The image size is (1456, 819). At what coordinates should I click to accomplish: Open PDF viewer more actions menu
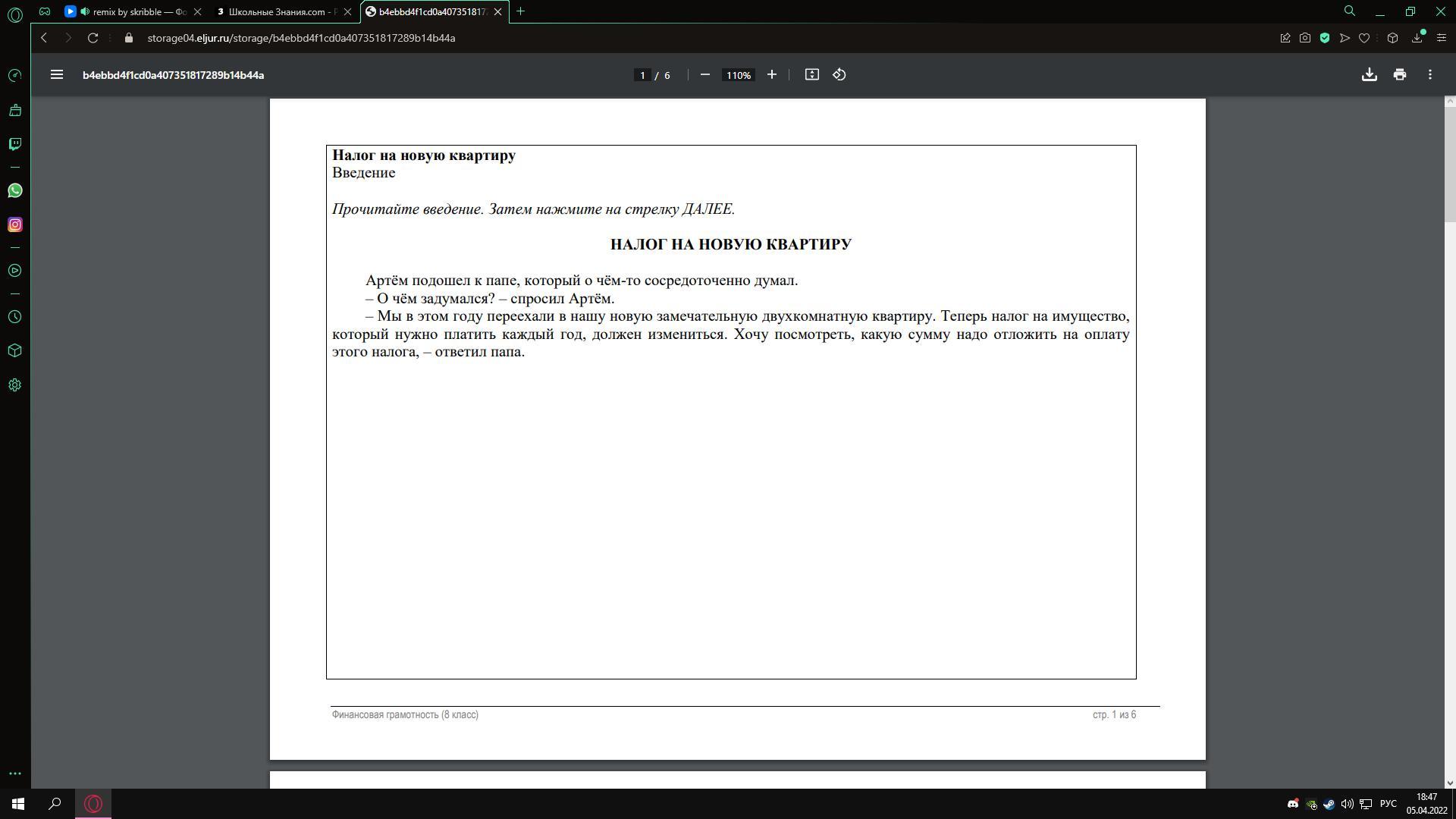pos(1430,74)
